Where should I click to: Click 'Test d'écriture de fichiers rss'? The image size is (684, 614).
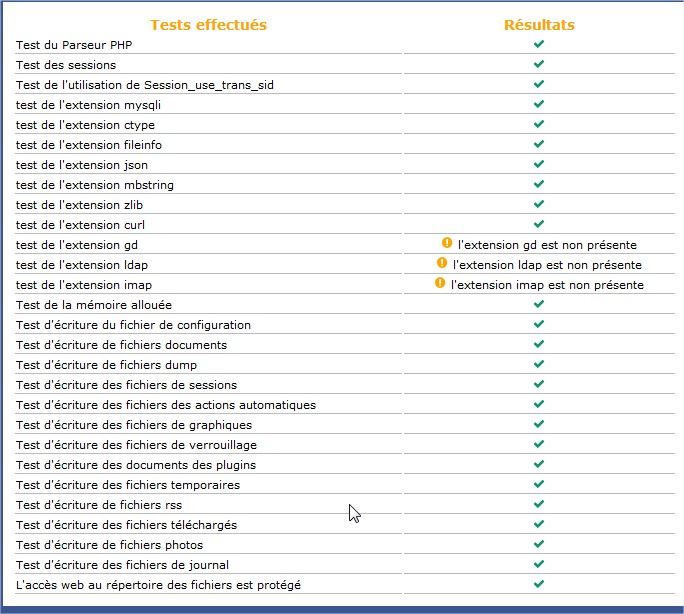click(x=99, y=505)
